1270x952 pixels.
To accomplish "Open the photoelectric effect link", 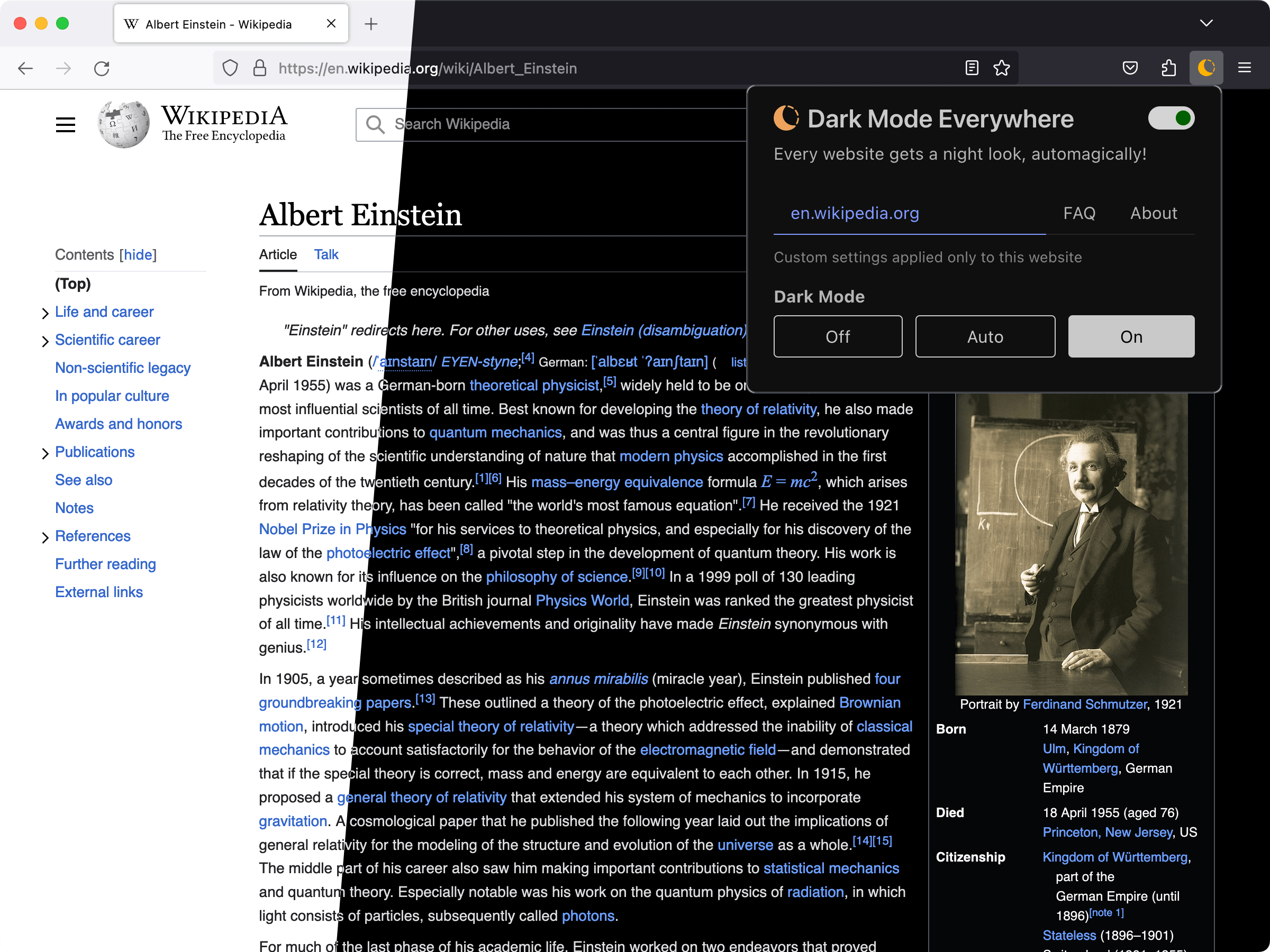I will tap(388, 553).
